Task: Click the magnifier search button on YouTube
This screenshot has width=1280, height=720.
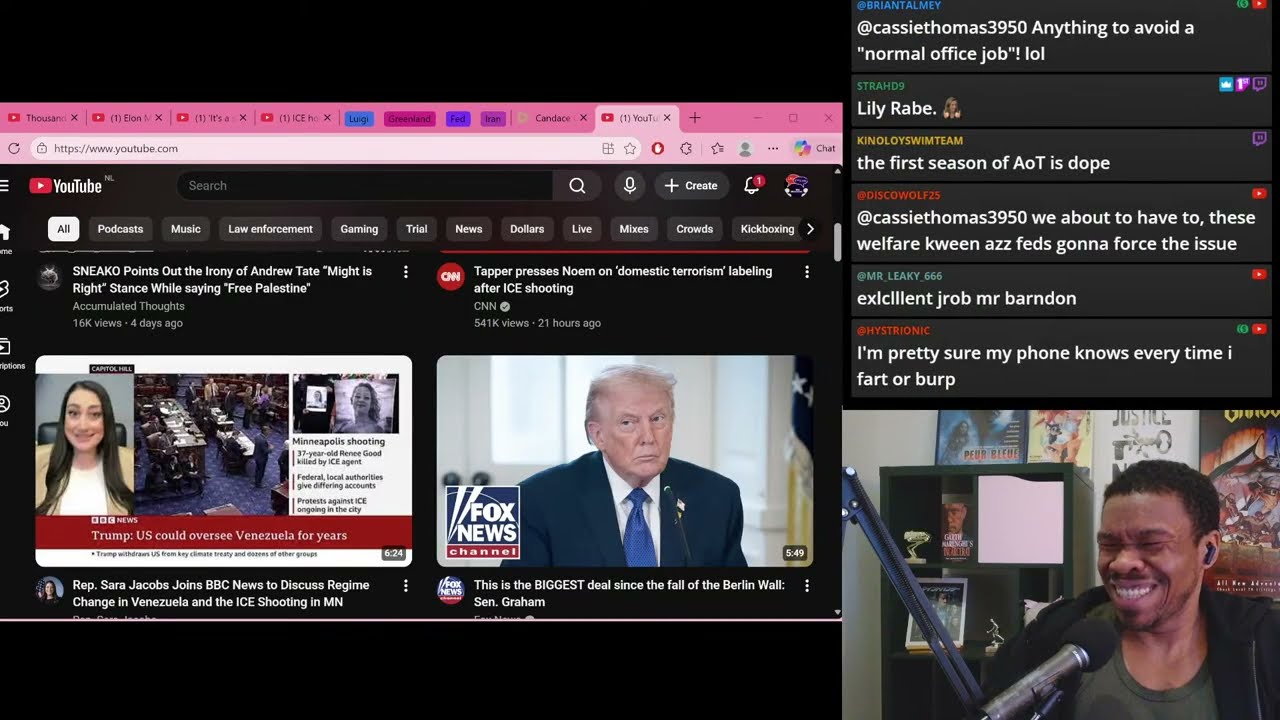Action: pyautogui.click(x=577, y=186)
